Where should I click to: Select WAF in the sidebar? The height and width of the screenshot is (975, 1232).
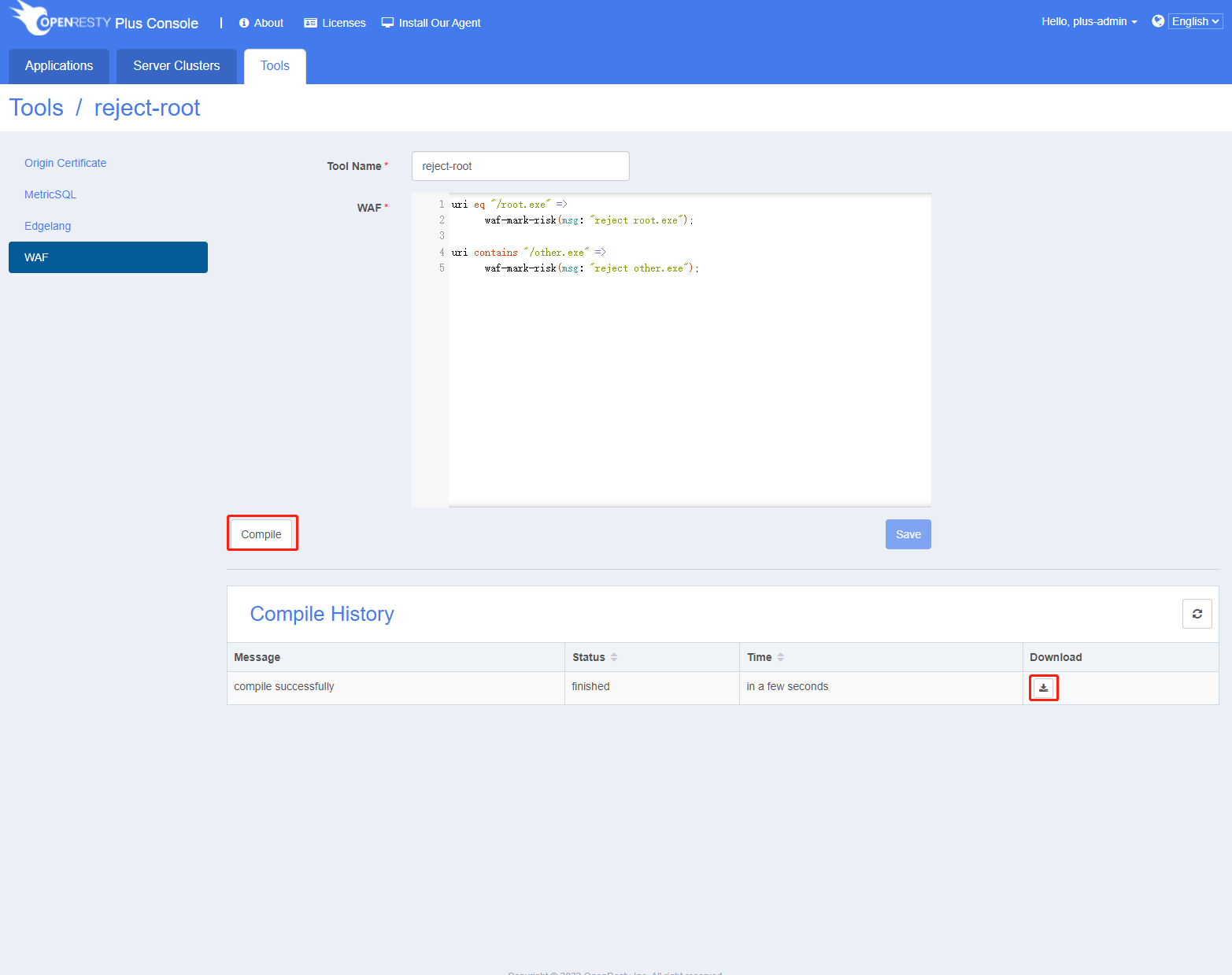[108, 257]
